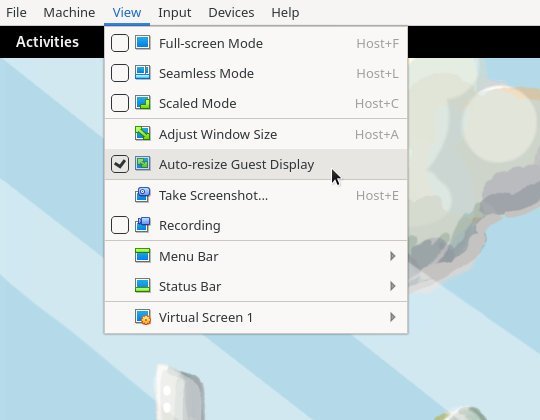
Task: Choose the Take Screenshot... entry text
Action: 214,195
